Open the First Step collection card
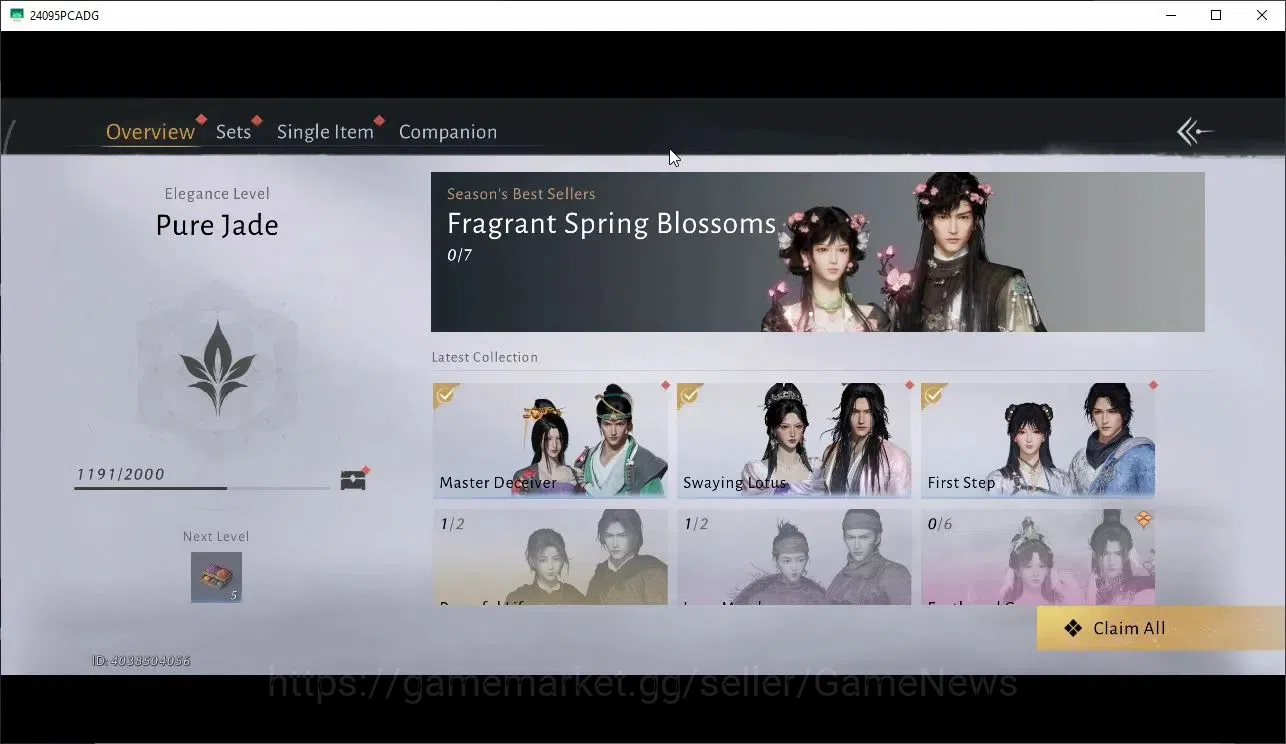 [1038, 440]
